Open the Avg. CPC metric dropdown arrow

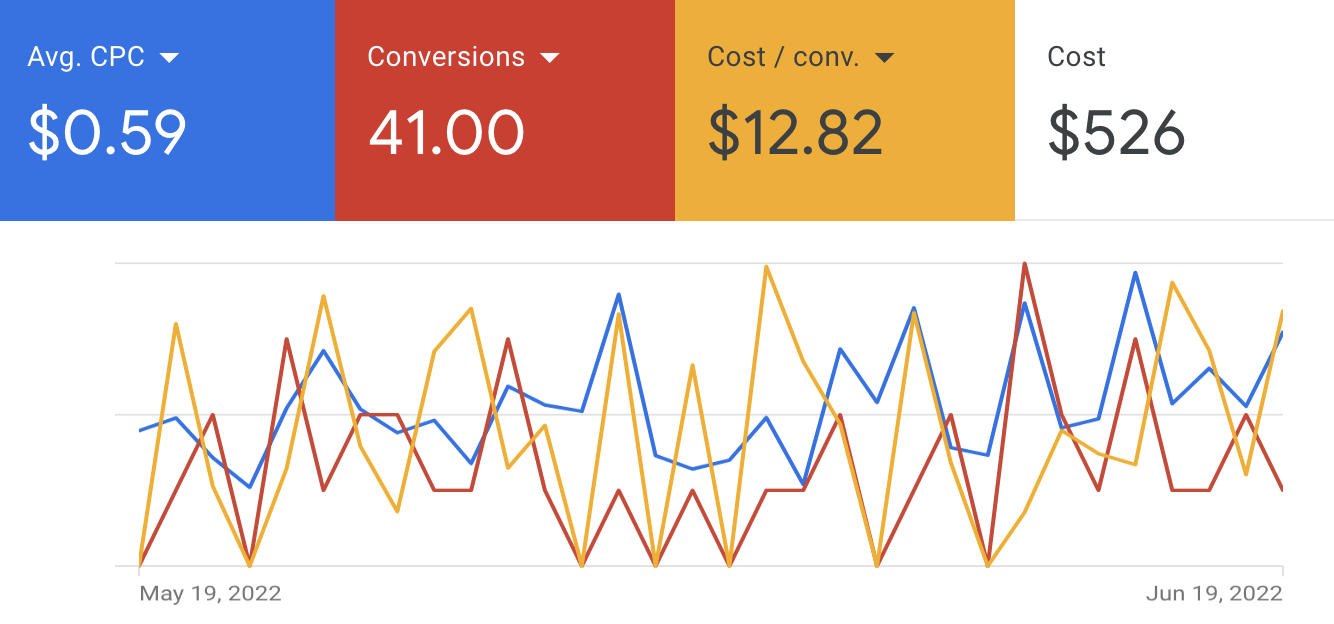tap(169, 58)
